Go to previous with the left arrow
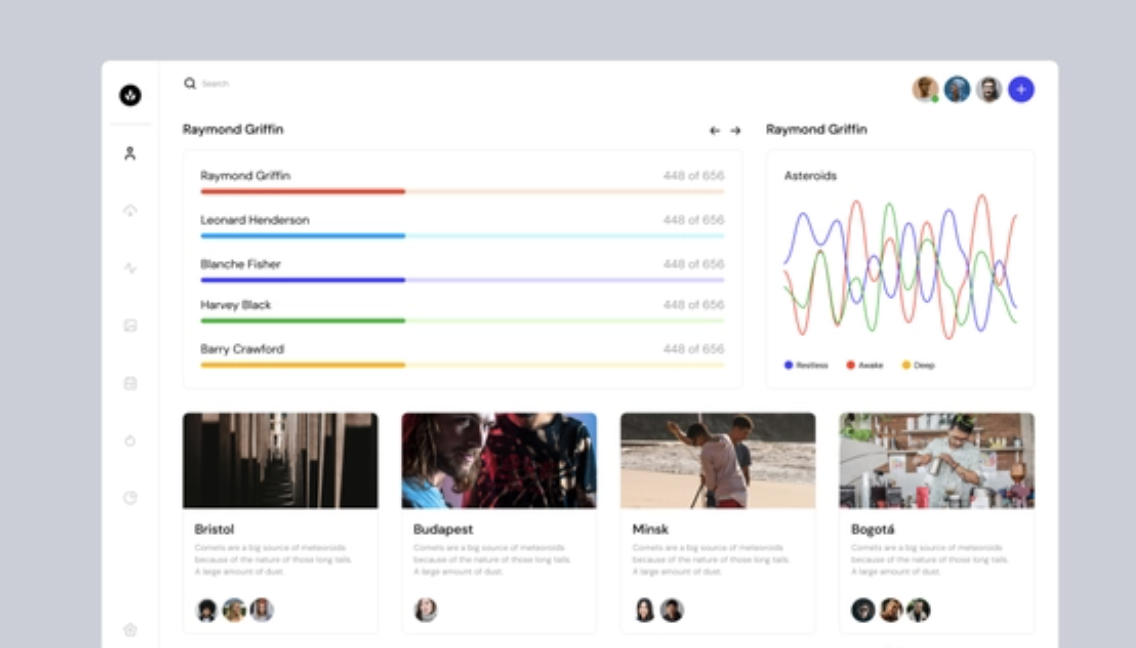 714,131
